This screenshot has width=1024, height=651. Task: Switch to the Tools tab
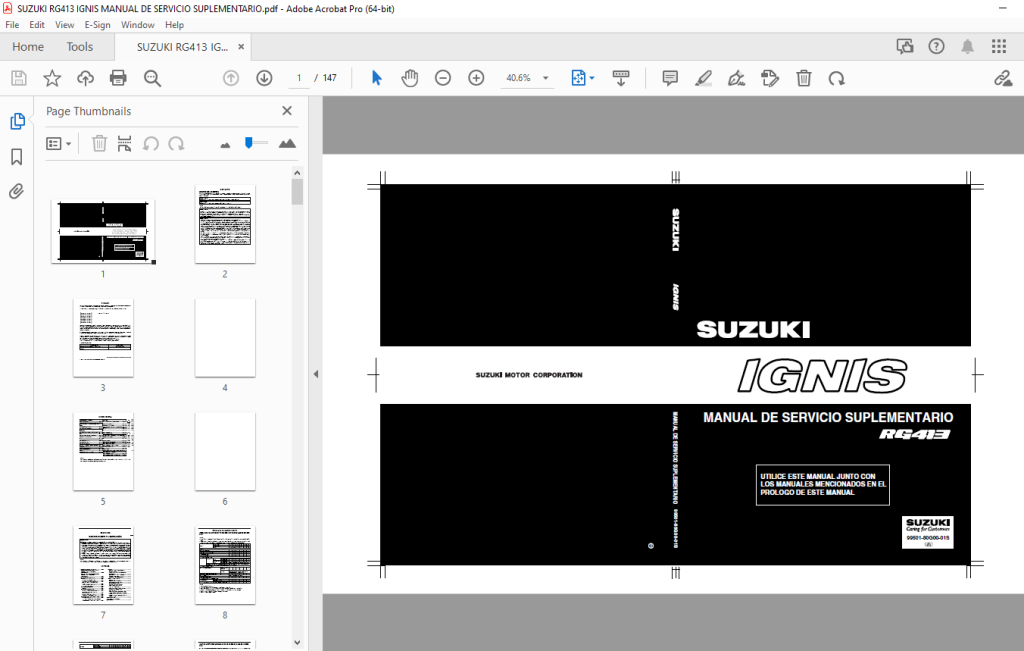(x=80, y=47)
